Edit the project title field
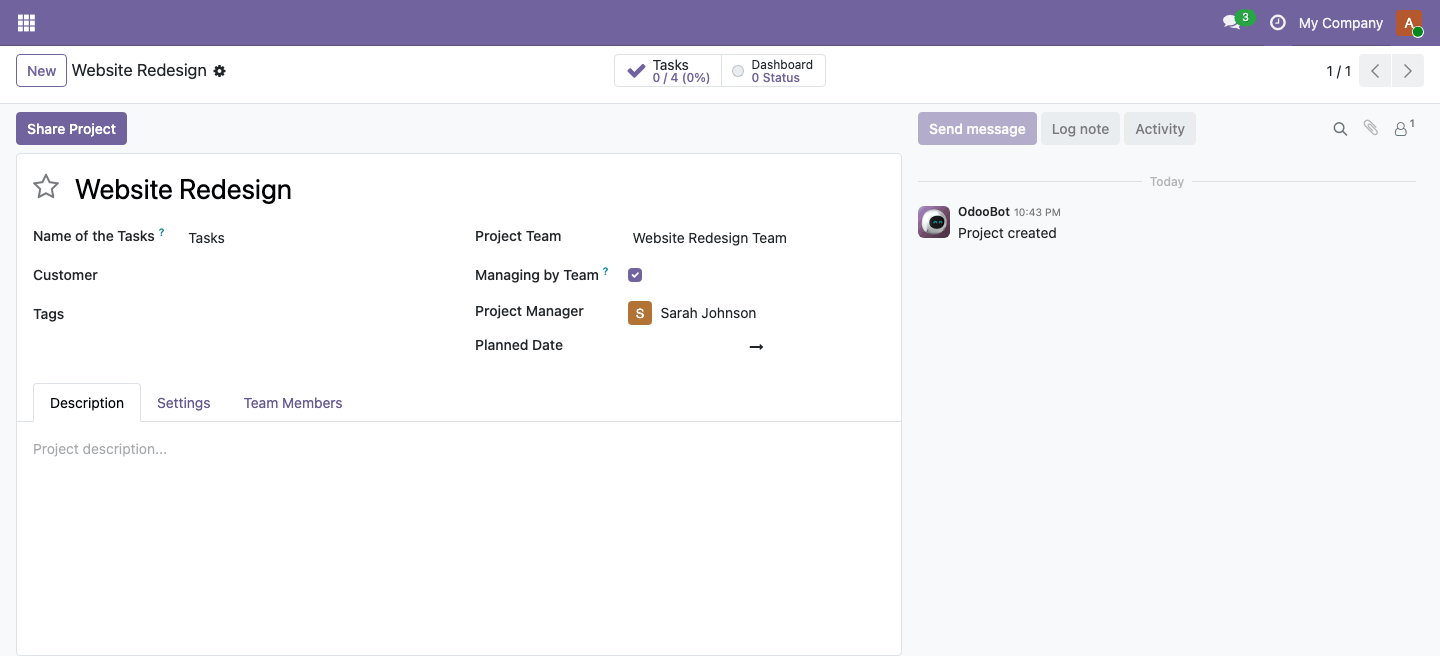The width and height of the screenshot is (1440, 656). click(x=480, y=189)
